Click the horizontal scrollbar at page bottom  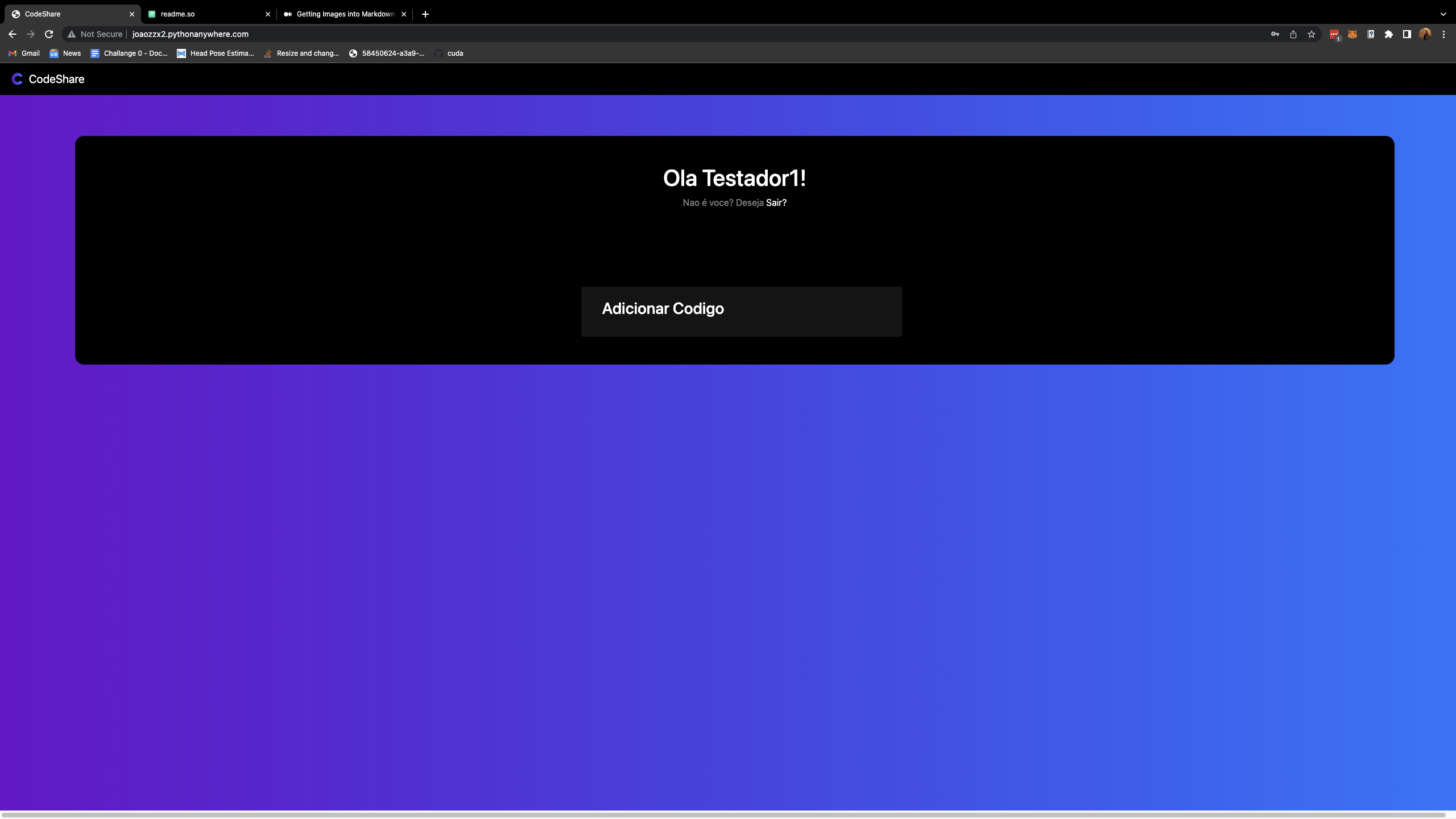pos(722,814)
